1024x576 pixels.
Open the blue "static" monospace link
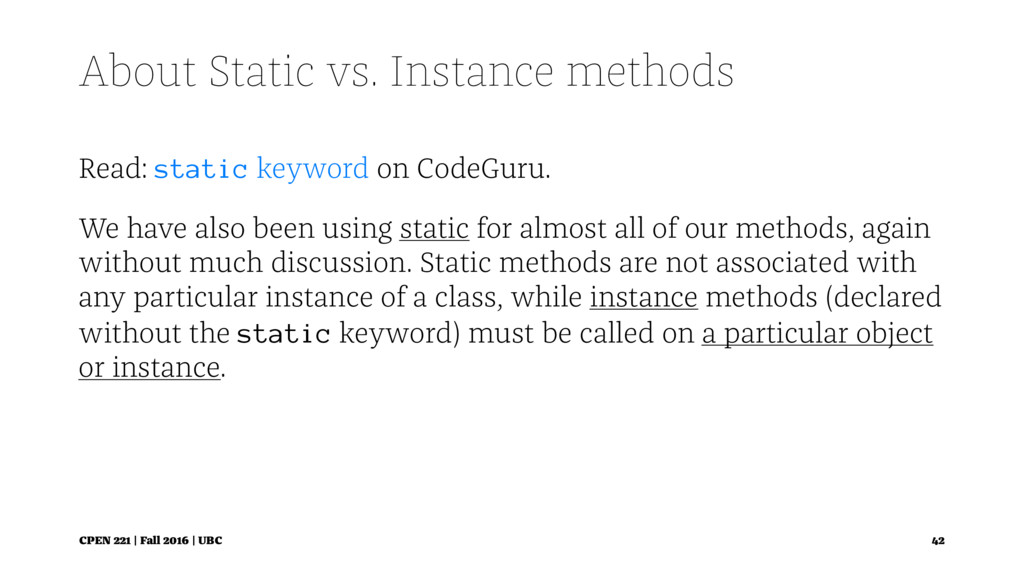tap(200, 169)
